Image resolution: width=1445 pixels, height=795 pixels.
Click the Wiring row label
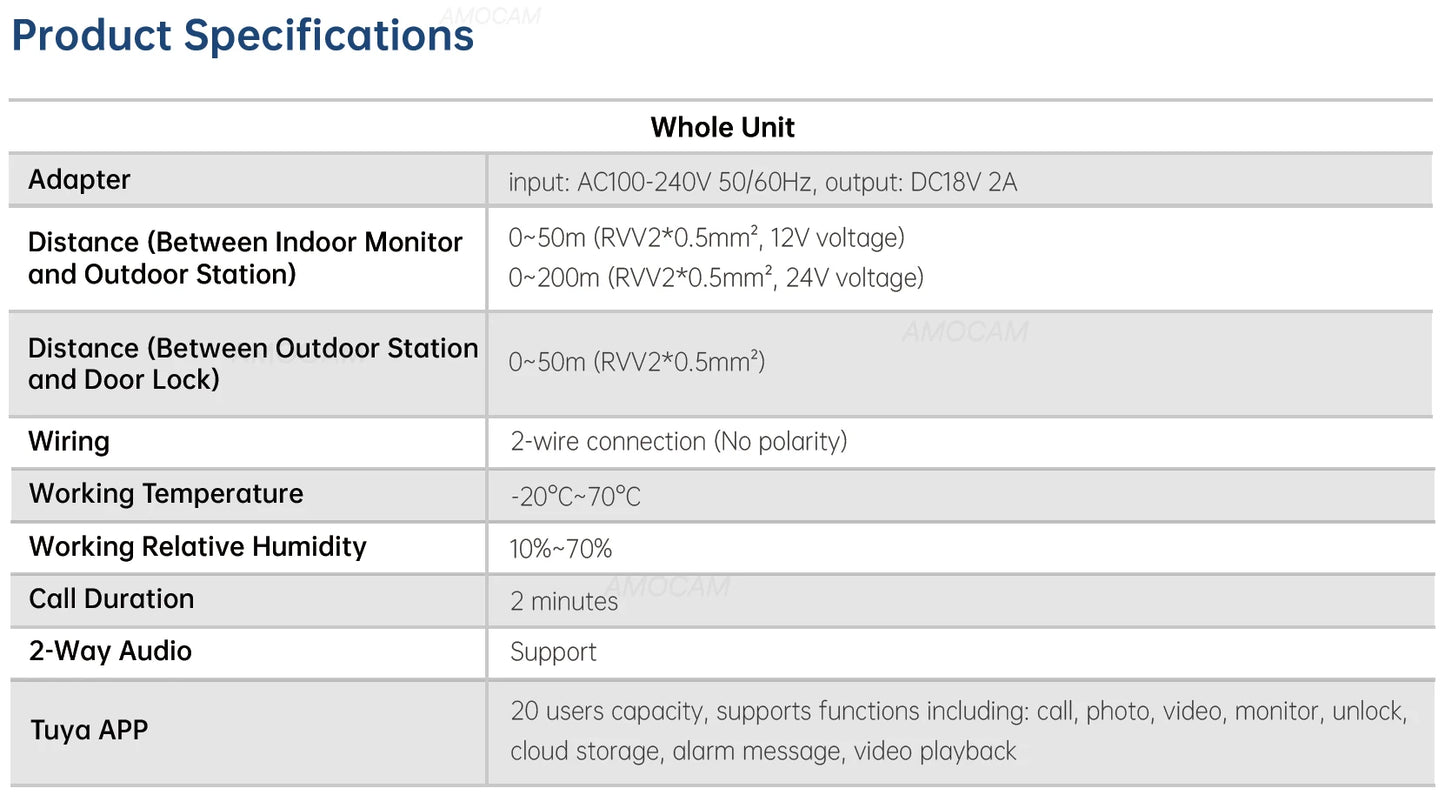pyautogui.click(x=69, y=442)
